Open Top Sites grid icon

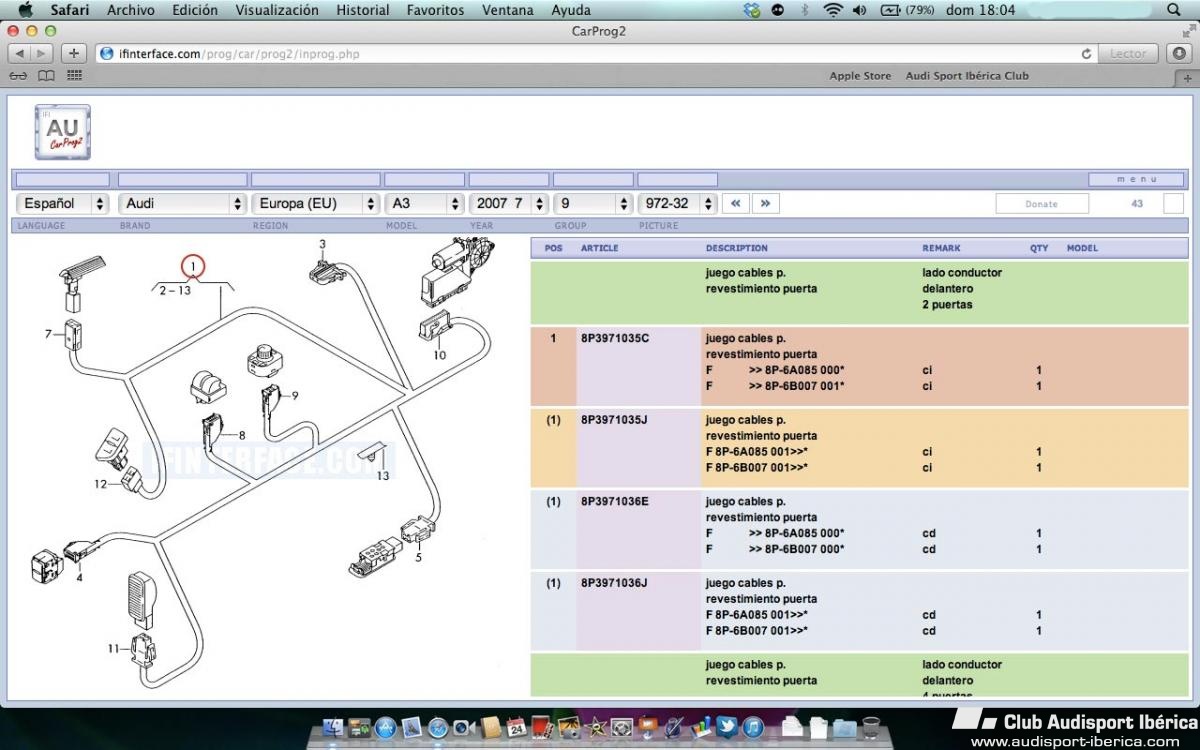point(74,76)
